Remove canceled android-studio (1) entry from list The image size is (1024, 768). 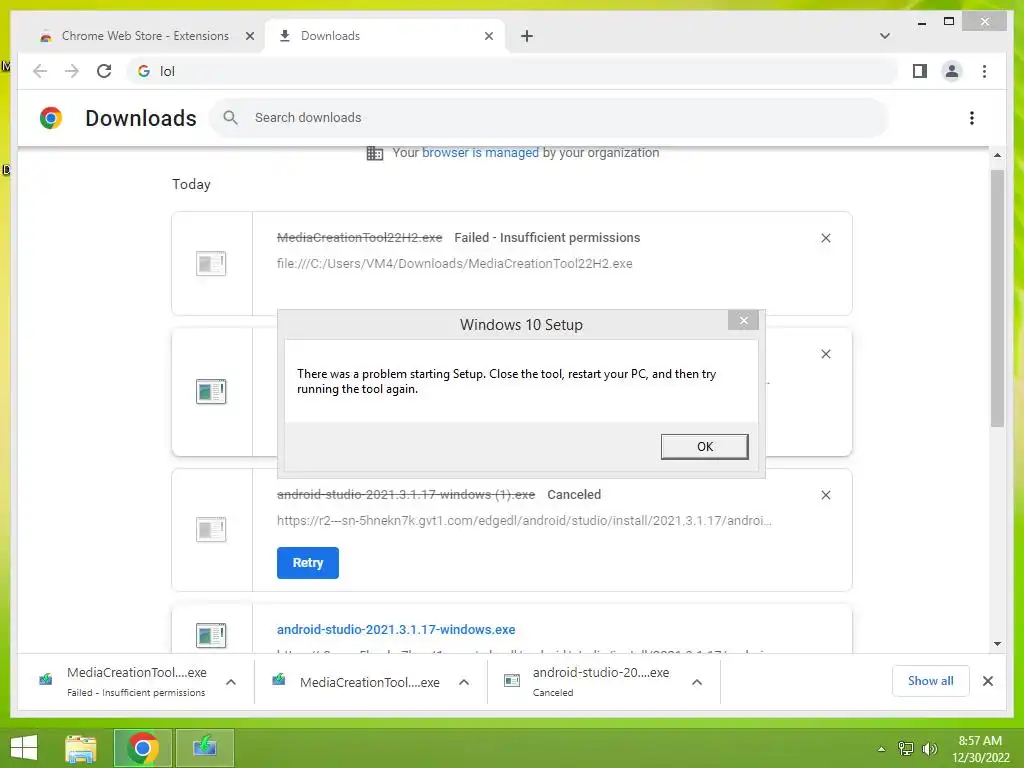coord(825,495)
